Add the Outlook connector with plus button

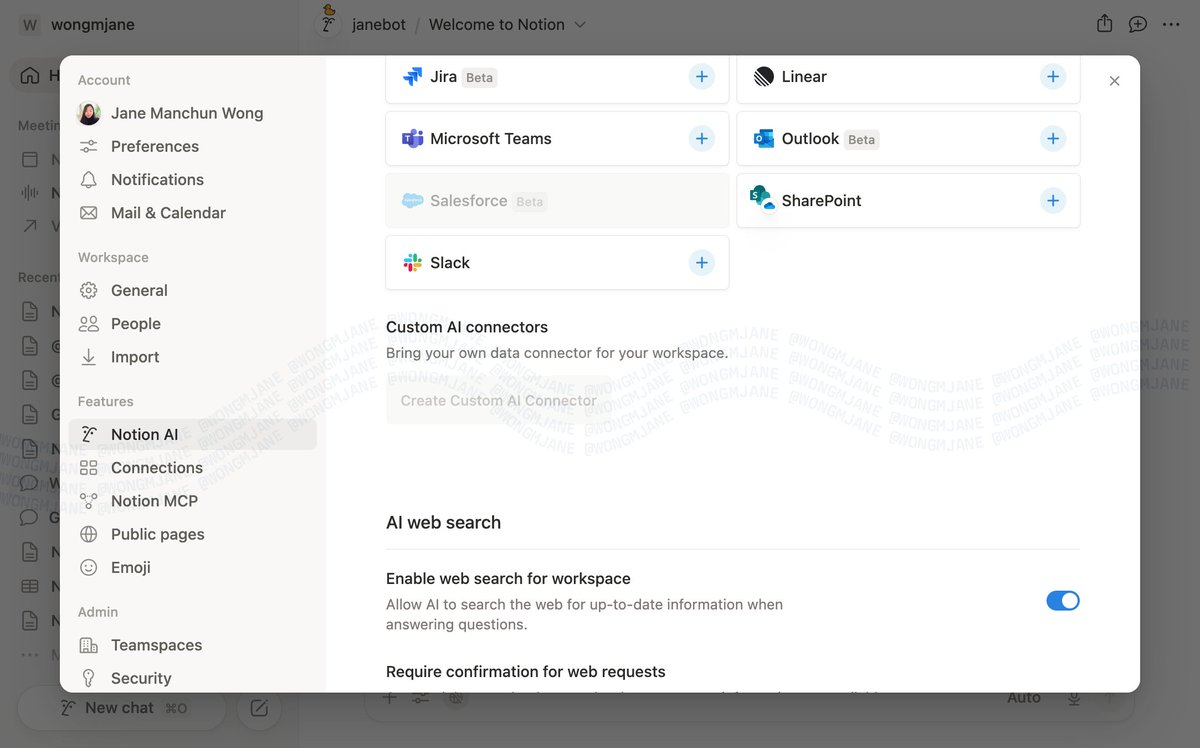(1053, 139)
